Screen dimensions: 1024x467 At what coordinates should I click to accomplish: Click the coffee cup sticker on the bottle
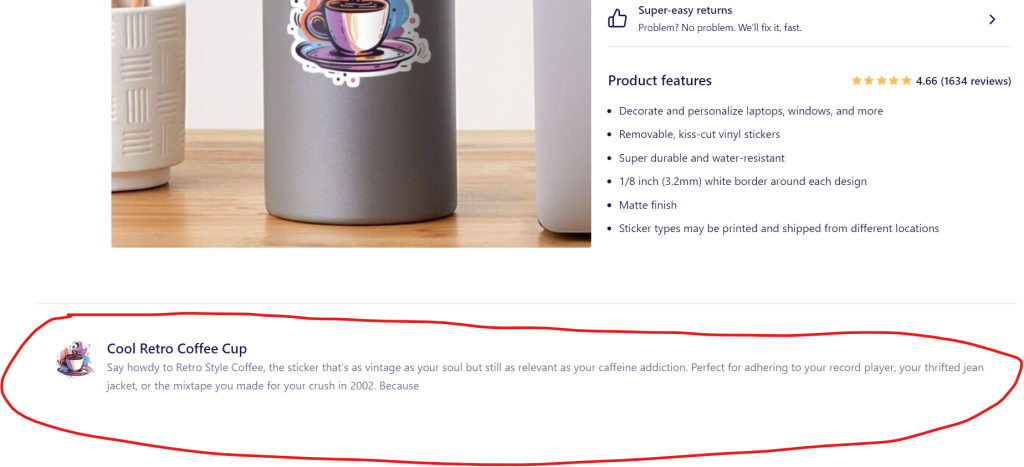(x=361, y=39)
